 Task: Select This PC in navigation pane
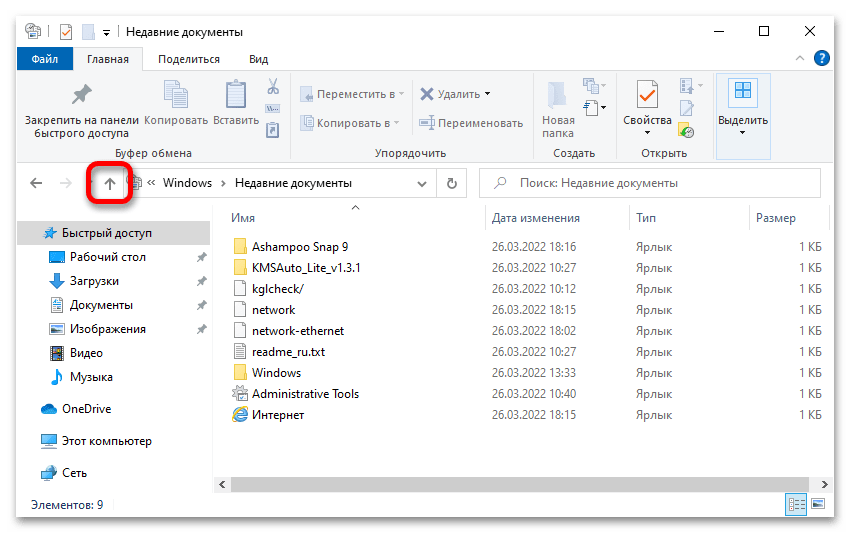106,441
